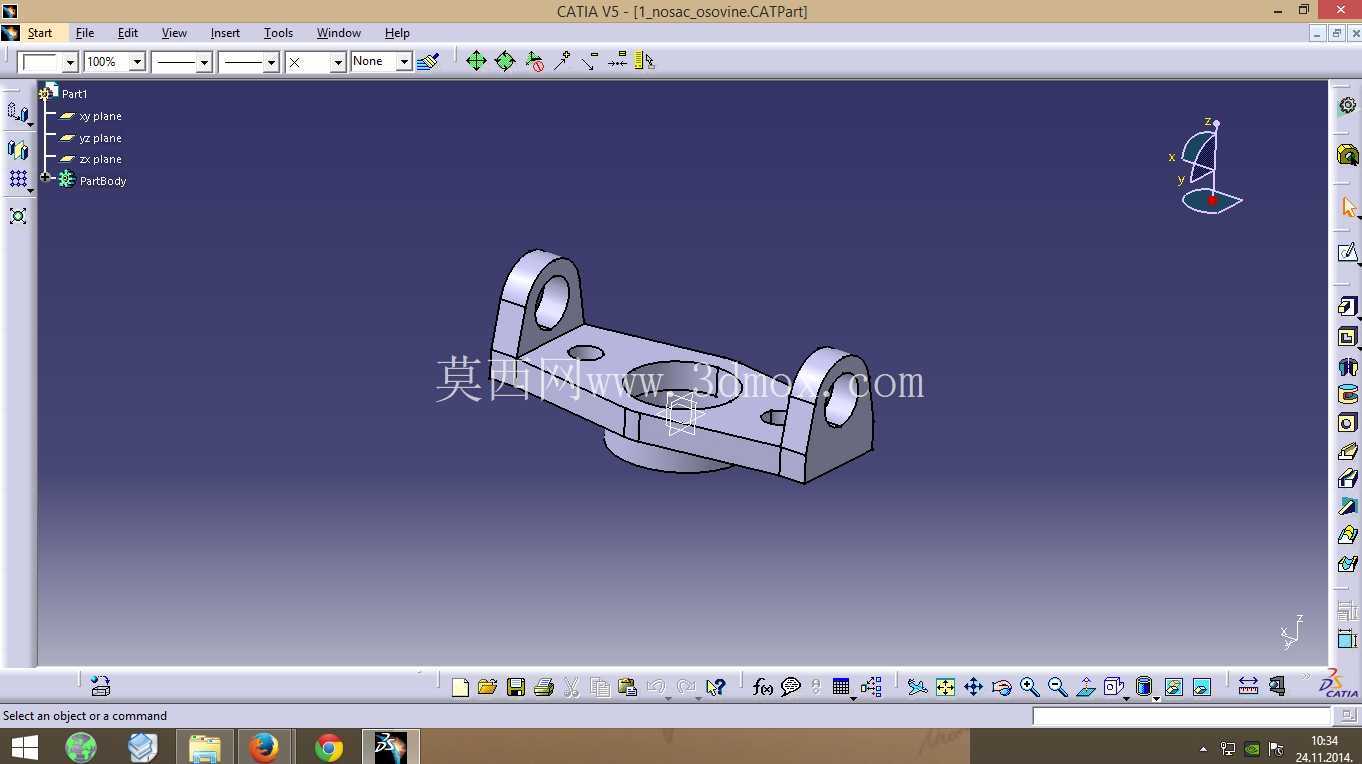Select the Hole tool
Screen dimensions: 1362x764
[x=1347, y=423]
